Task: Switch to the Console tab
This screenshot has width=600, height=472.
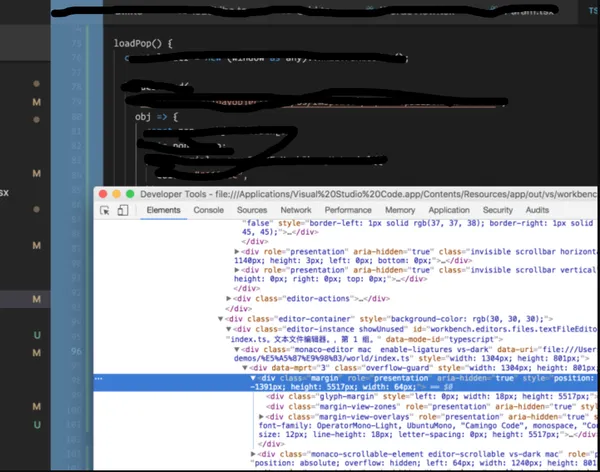Action: click(x=209, y=210)
